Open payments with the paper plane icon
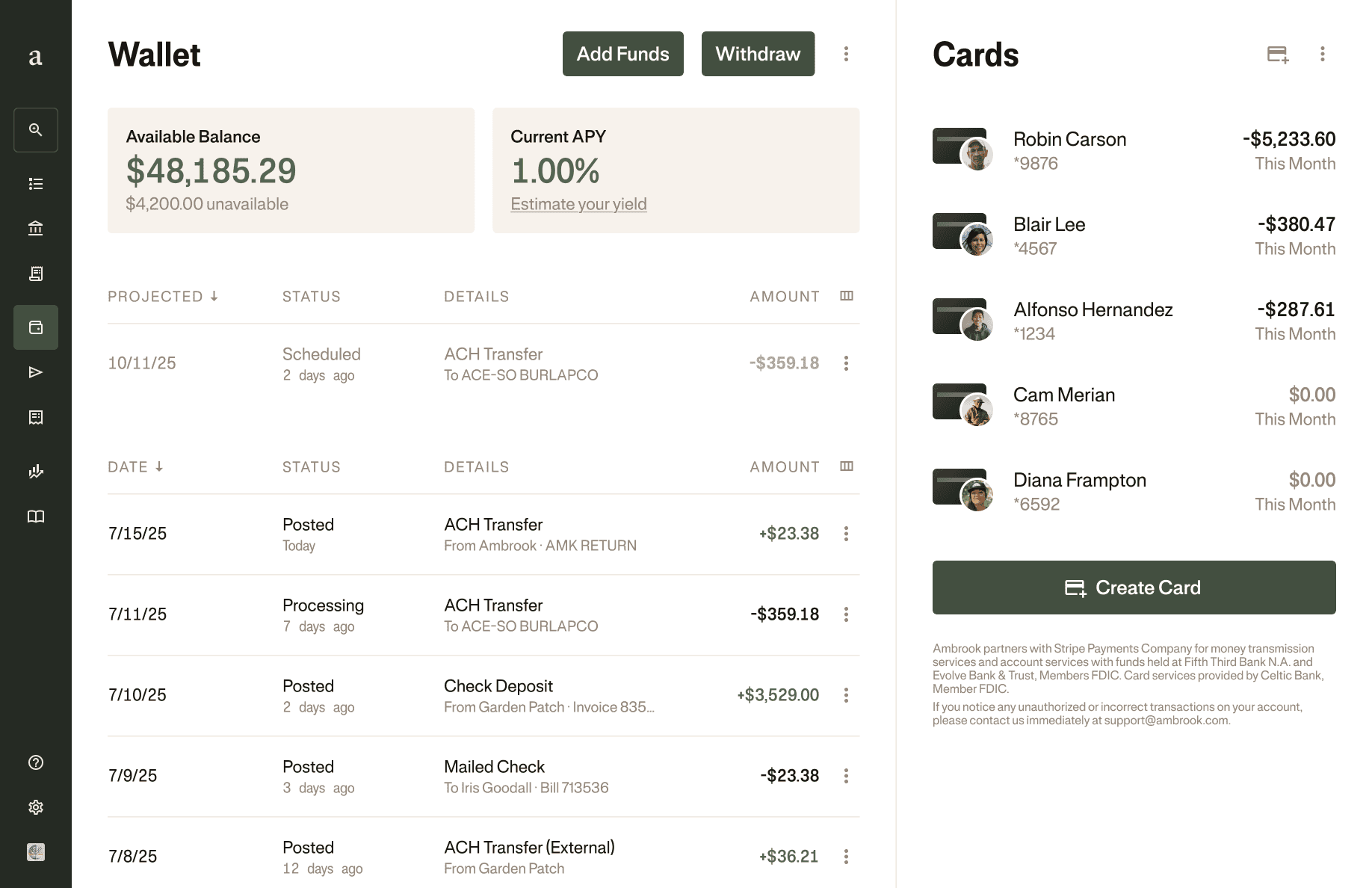The width and height of the screenshot is (1372, 888). click(x=35, y=371)
